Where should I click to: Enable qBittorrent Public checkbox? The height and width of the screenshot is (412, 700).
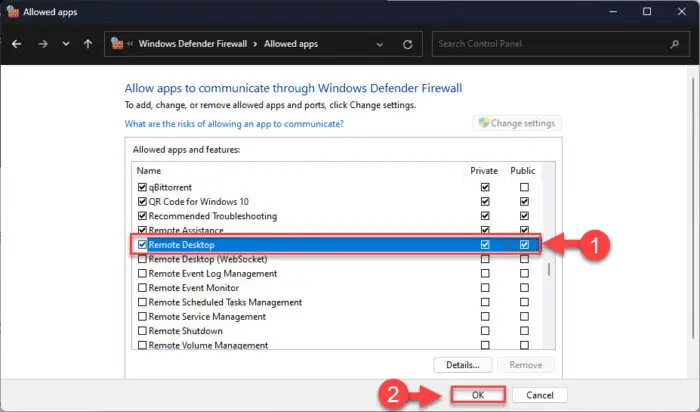[x=524, y=187]
